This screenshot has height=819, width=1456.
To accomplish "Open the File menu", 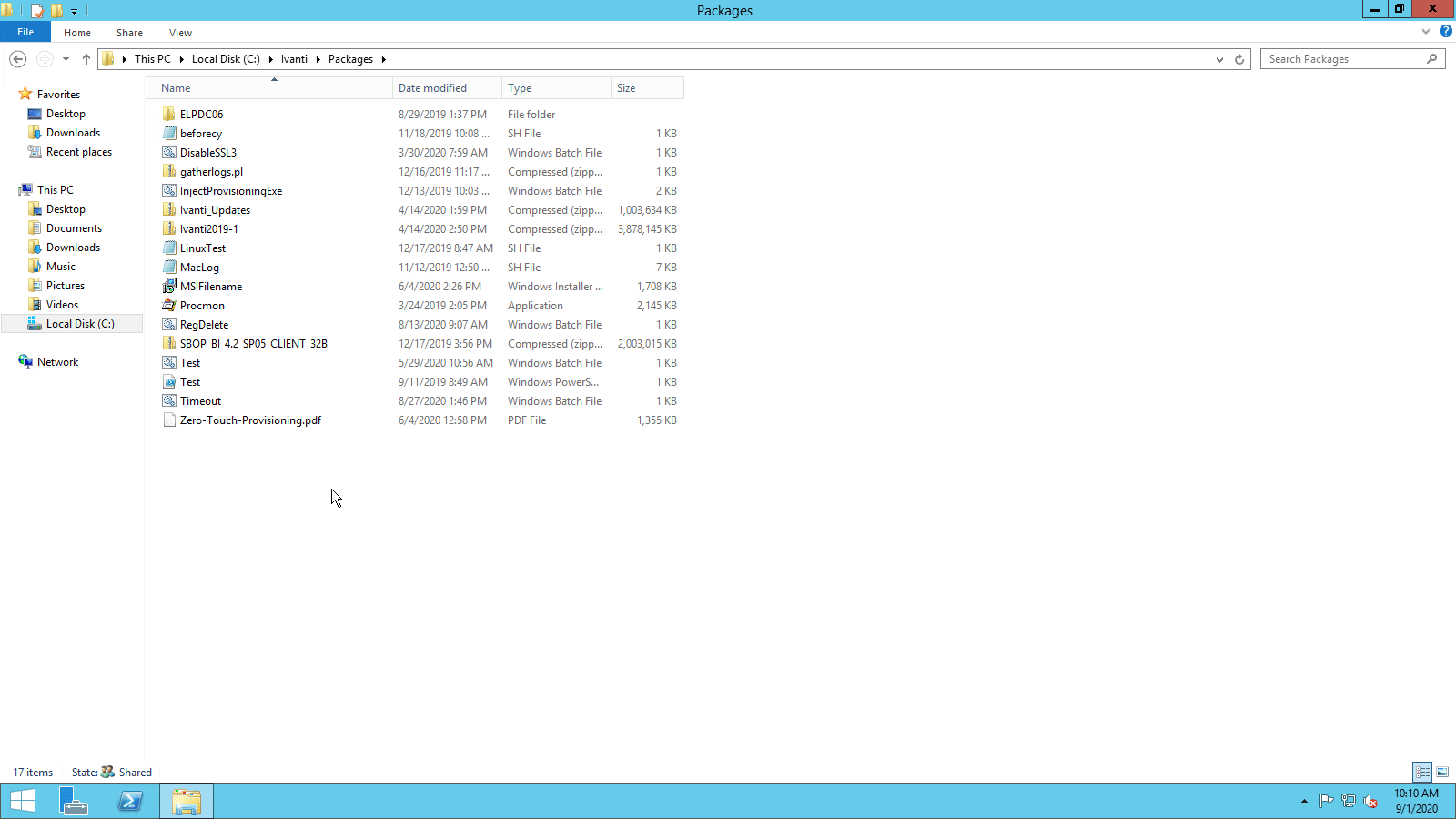I will click(x=25, y=31).
